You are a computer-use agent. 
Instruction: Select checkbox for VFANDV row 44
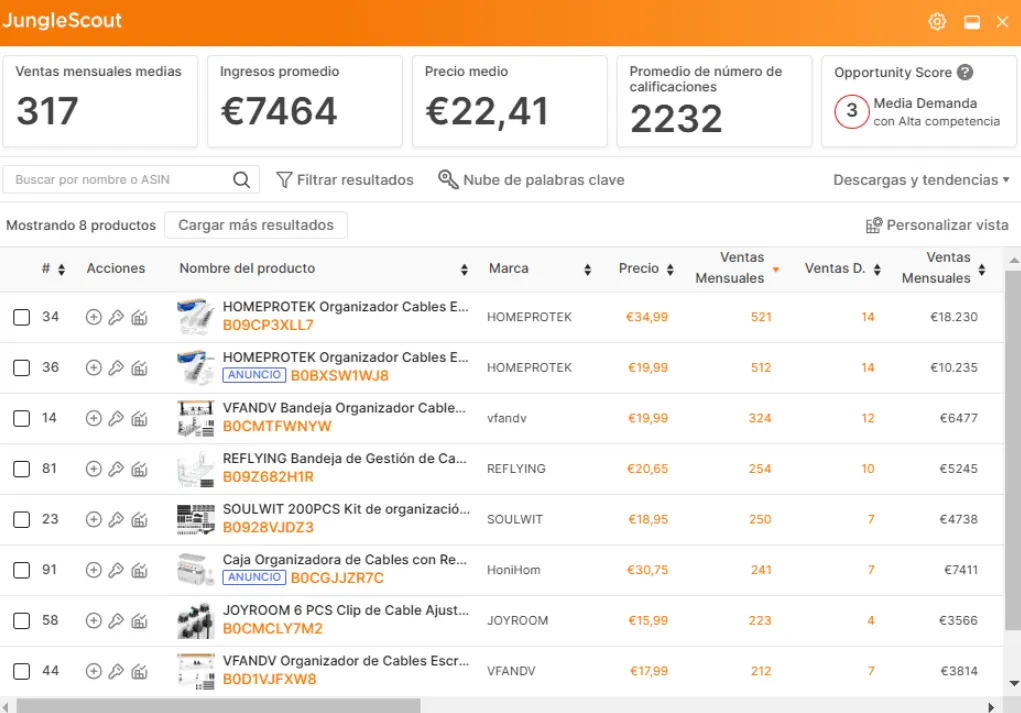tap(21, 671)
